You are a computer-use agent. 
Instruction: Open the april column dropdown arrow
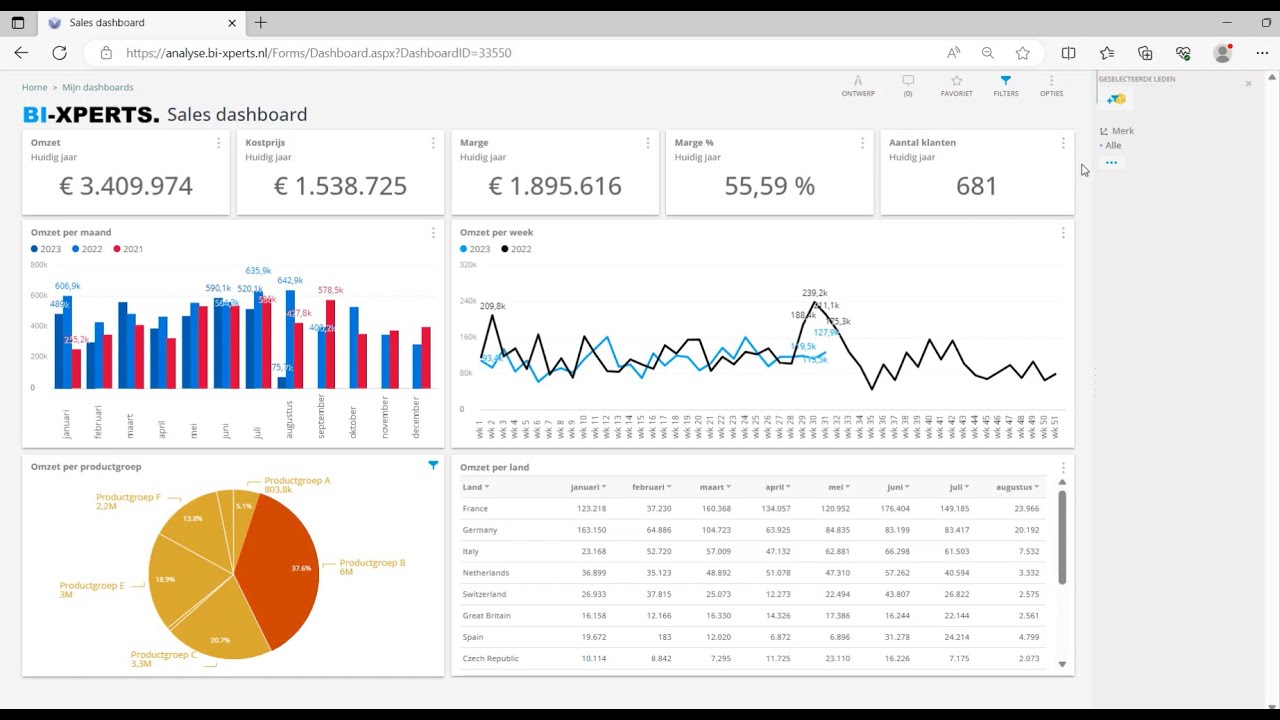[788, 487]
